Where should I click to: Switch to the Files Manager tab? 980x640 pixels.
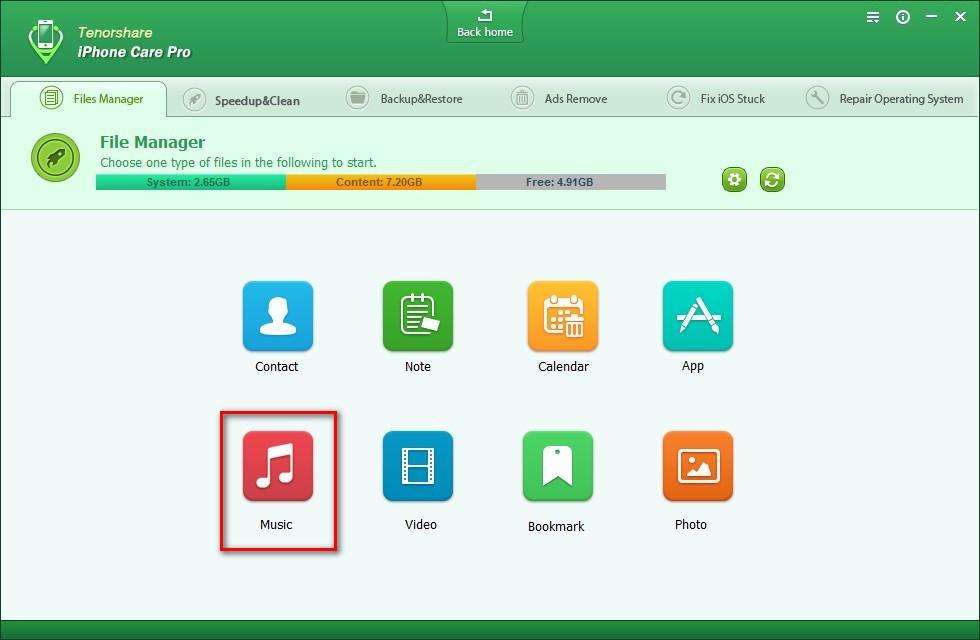(x=89, y=99)
